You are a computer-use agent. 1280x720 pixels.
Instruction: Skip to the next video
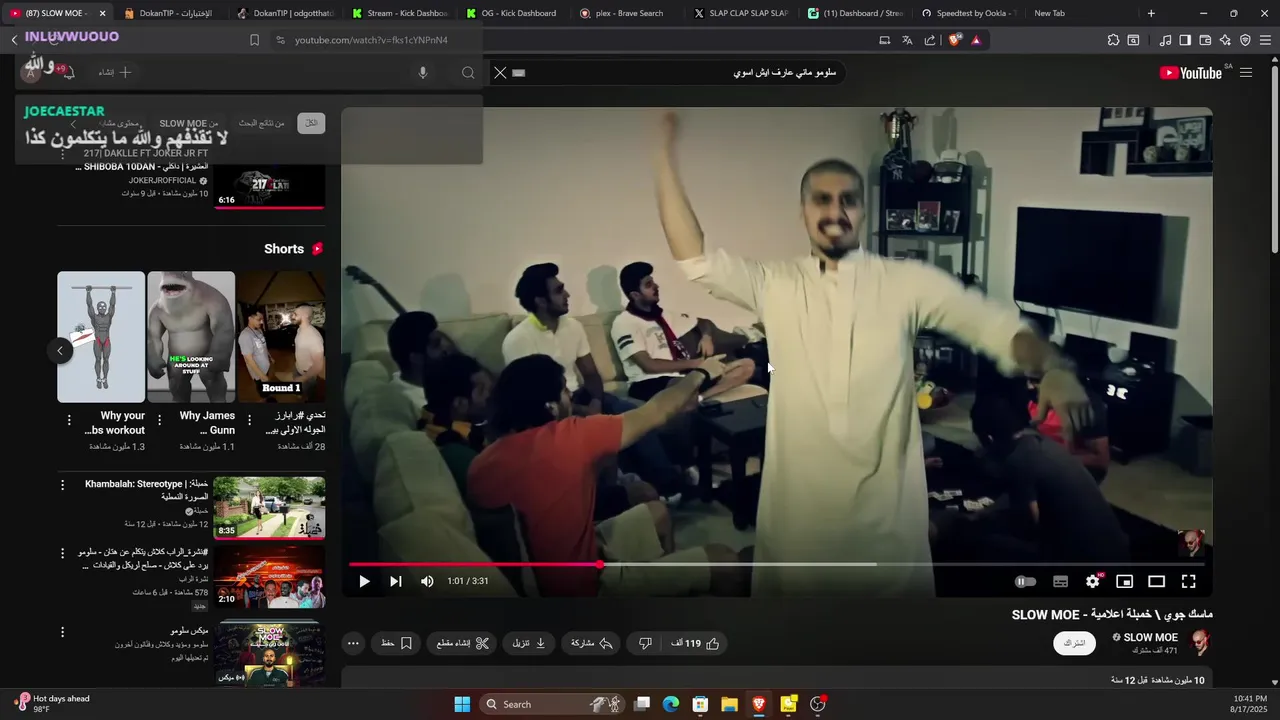tap(395, 581)
